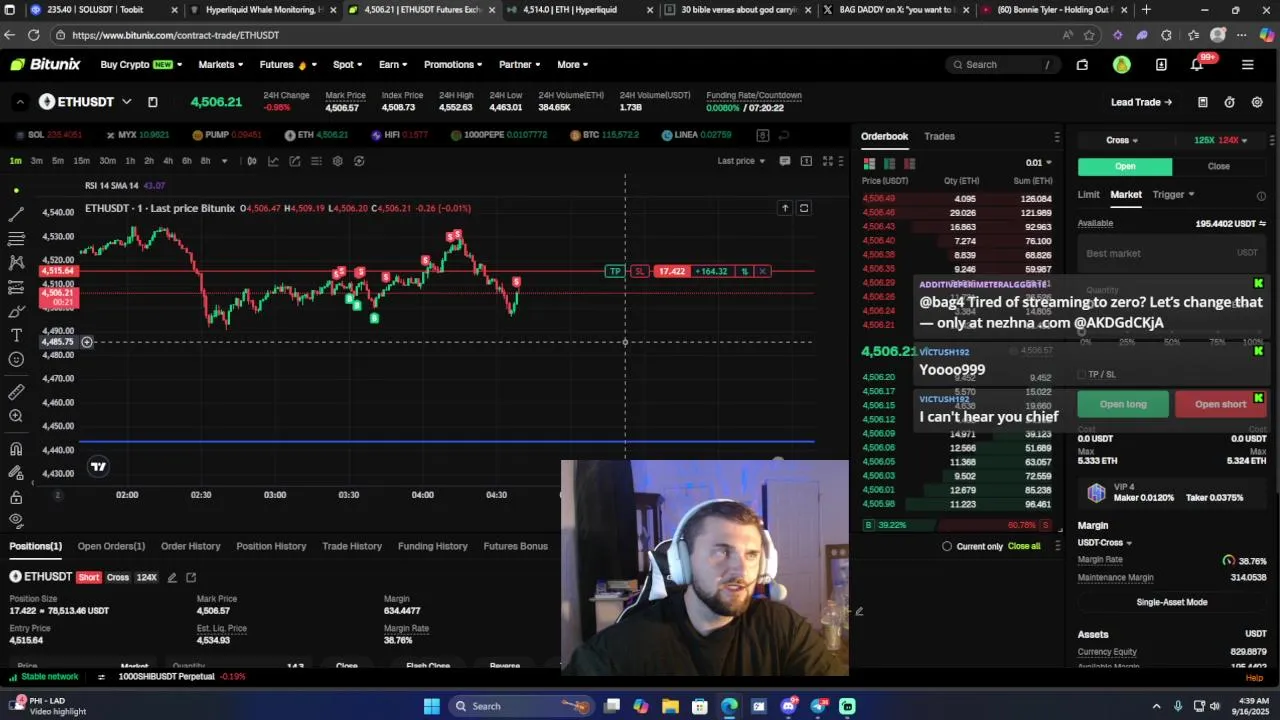Select the 1m timeframe
This screenshot has width=1280, height=720.
16,161
